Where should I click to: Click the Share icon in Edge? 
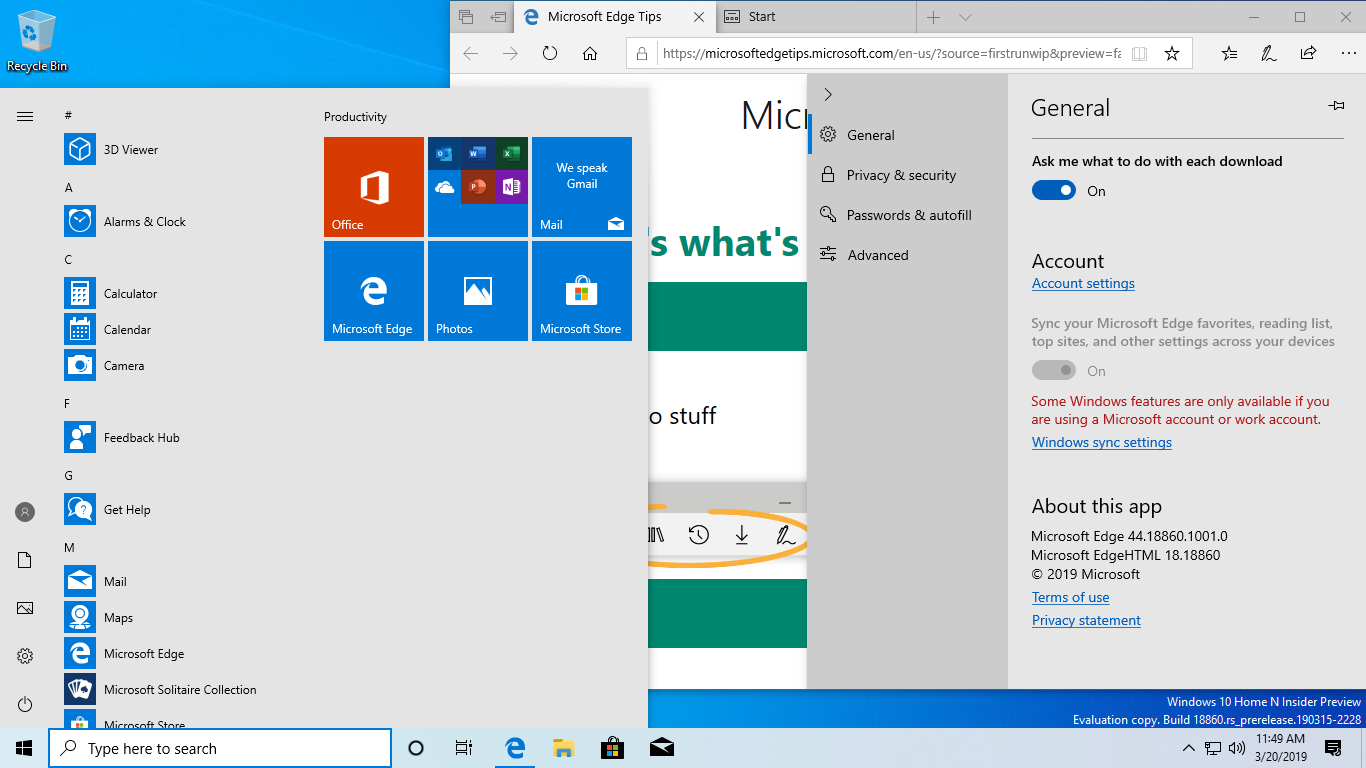coord(1308,54)
